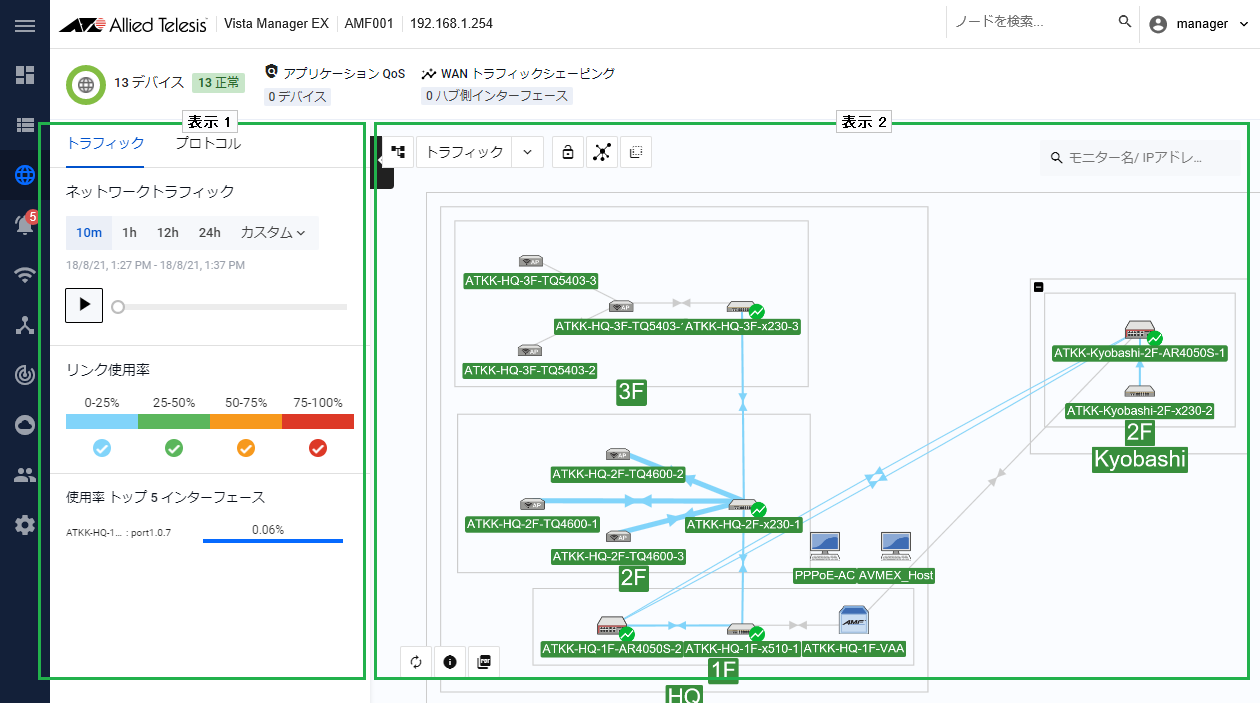The height and width of the screenshot is (703, 1260).
Task: Open the manager account dropdown
Action: pos(1200,24)
